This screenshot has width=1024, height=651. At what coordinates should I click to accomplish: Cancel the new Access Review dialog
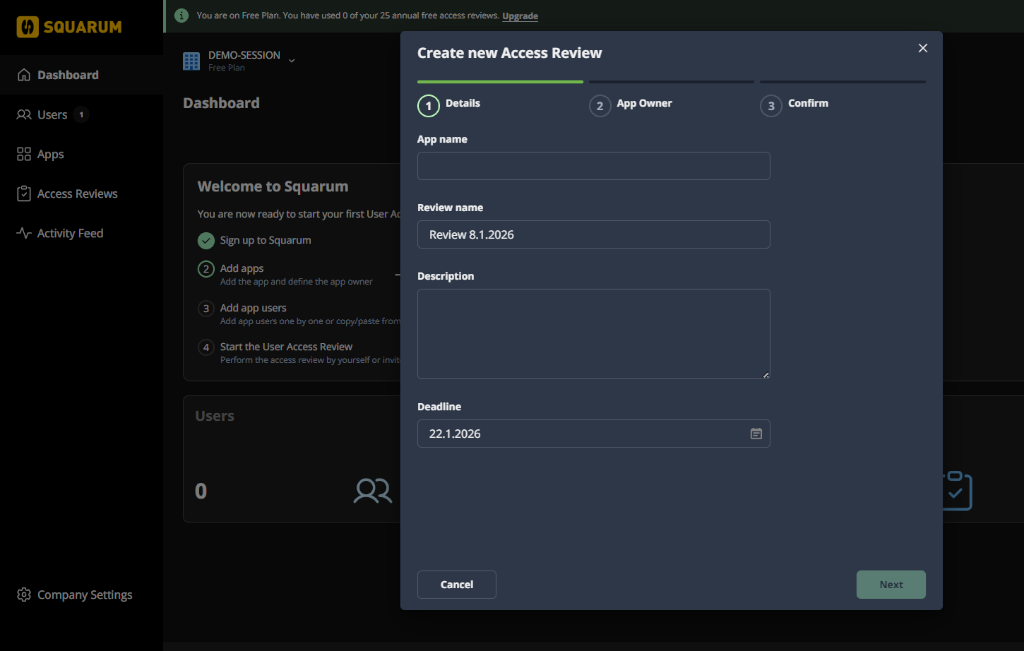click(456, 584)
